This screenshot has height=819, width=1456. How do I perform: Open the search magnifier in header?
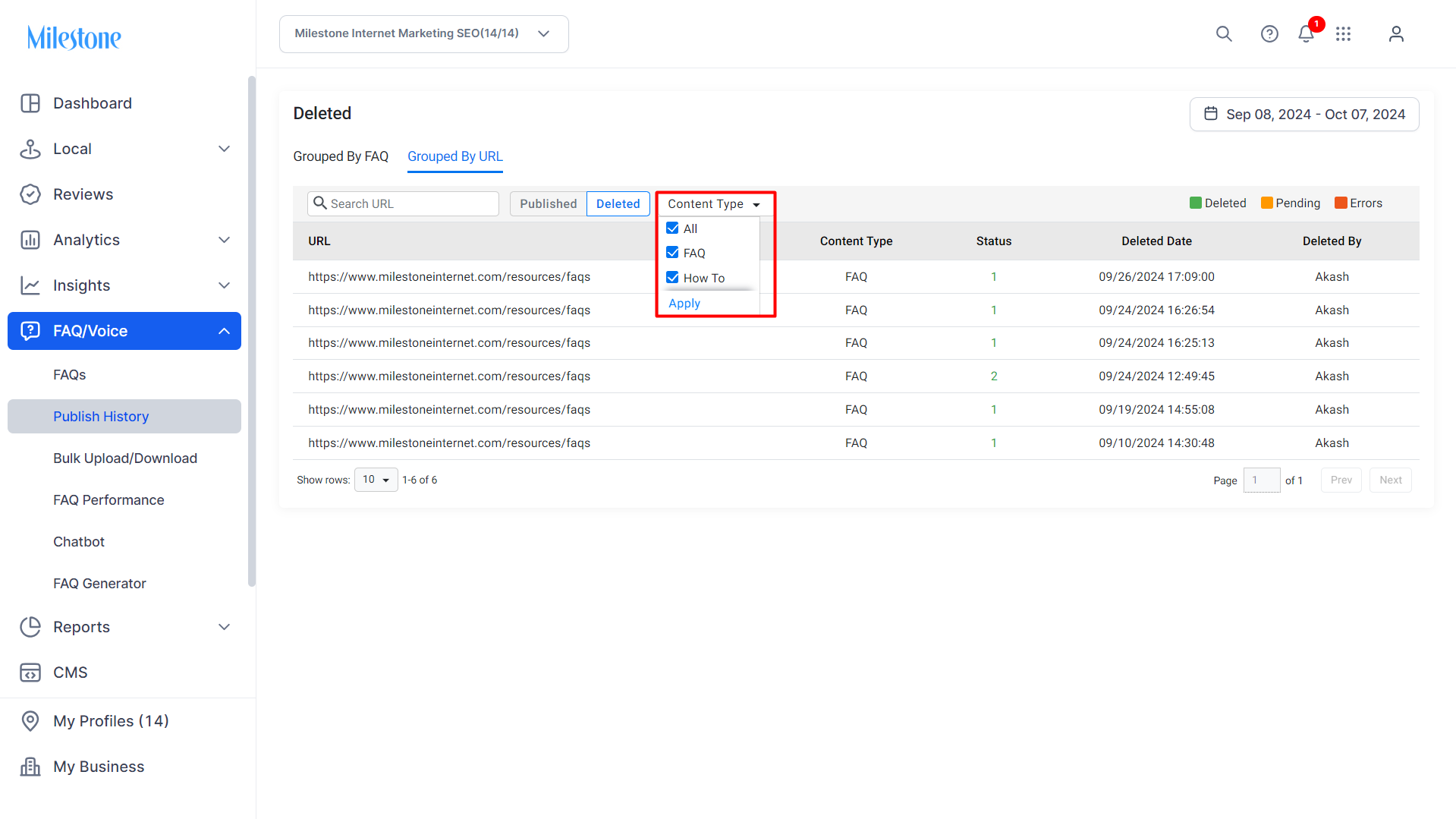coord(1224,34)
